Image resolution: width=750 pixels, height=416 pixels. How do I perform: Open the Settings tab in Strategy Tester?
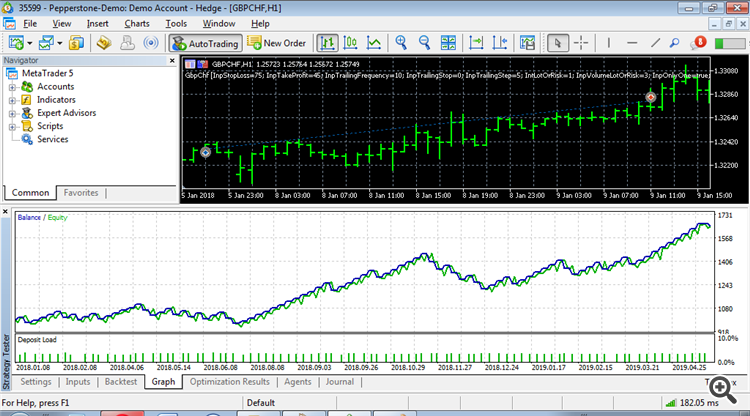pyautogui.click(x=36, y=382)
